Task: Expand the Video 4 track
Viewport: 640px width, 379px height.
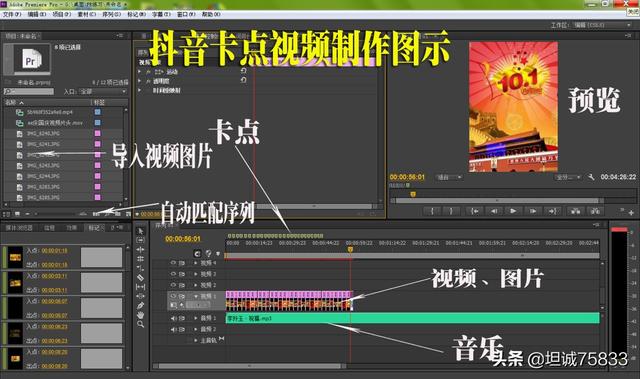Action: coord(196,263)
